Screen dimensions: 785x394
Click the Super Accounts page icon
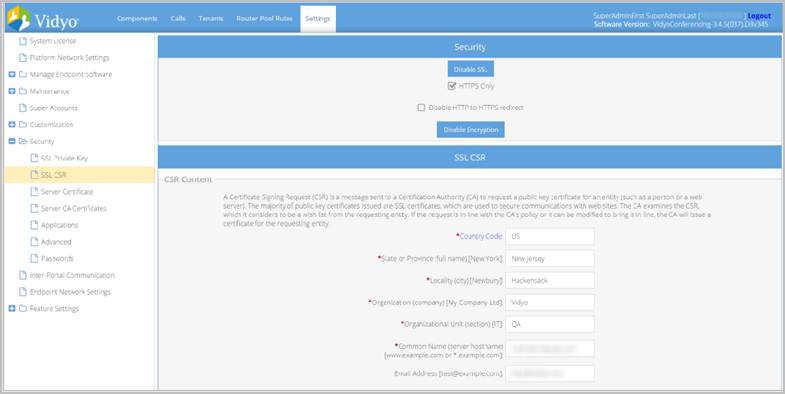click(x=23, y=108)
